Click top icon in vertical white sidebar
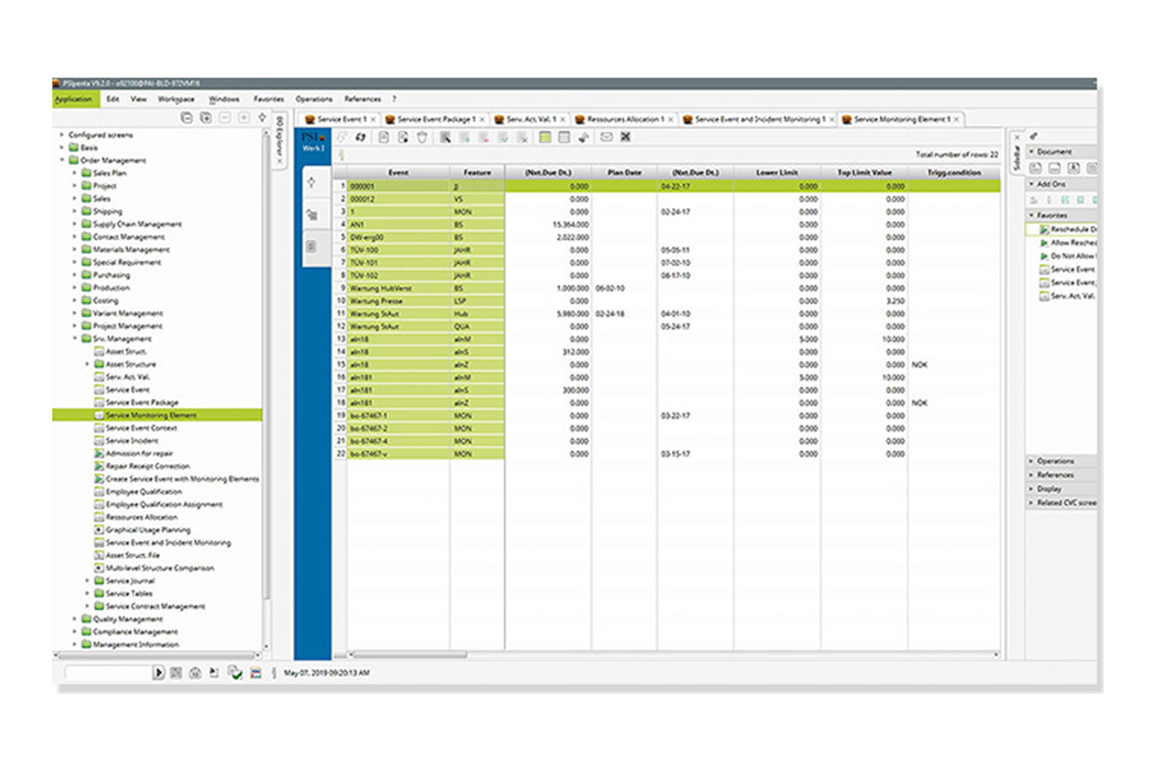This screenshot has height=768, width=1152. click(312, 182)
